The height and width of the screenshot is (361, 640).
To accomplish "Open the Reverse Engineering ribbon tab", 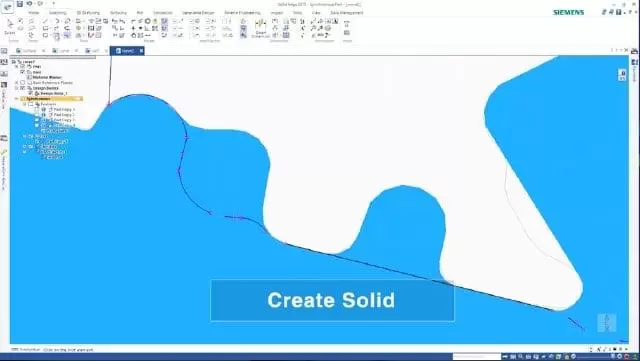I will [x=242, y=13].
